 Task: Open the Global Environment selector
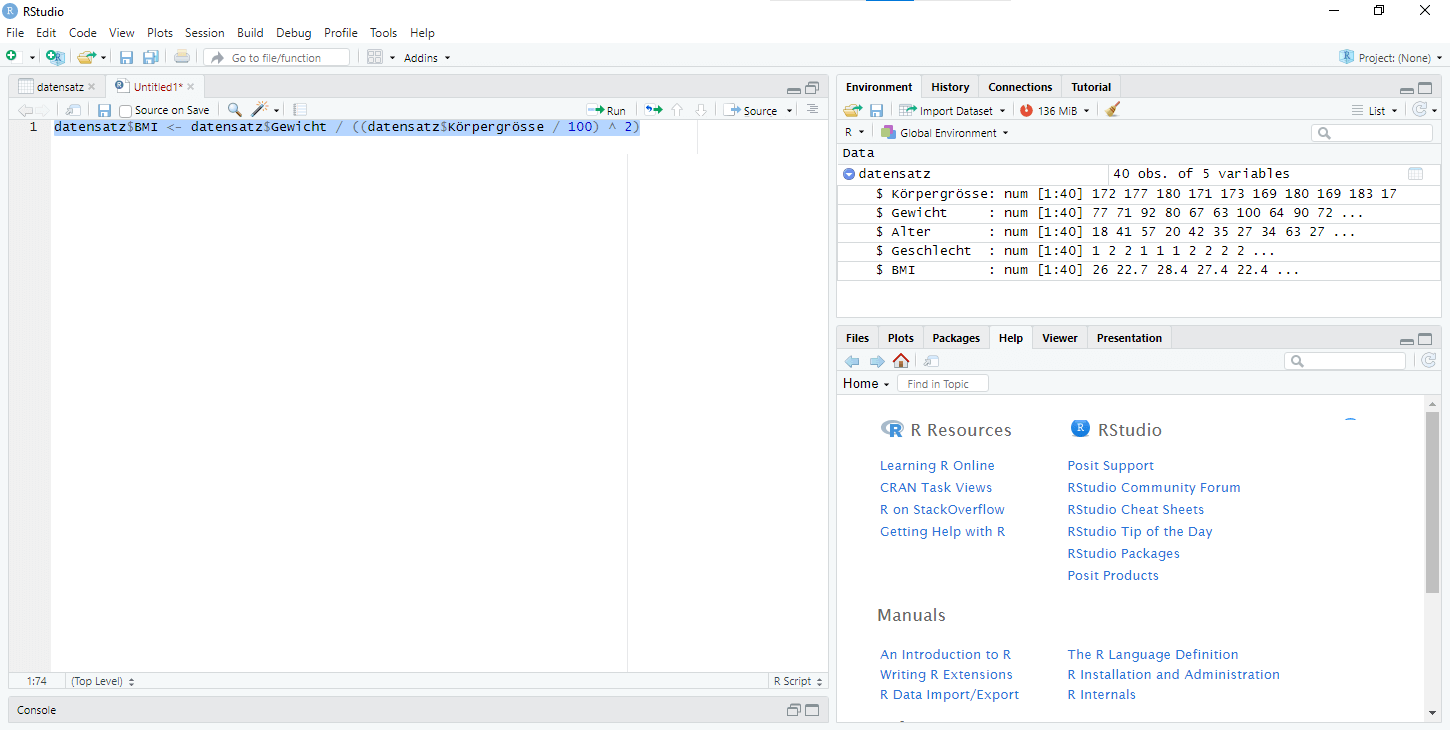pos(944,133)
